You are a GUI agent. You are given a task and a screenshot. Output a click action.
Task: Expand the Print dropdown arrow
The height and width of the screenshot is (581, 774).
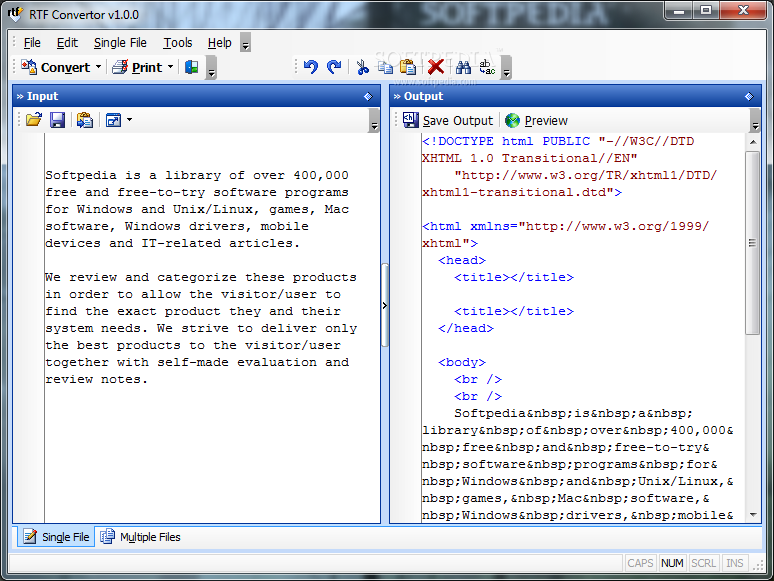170,67
